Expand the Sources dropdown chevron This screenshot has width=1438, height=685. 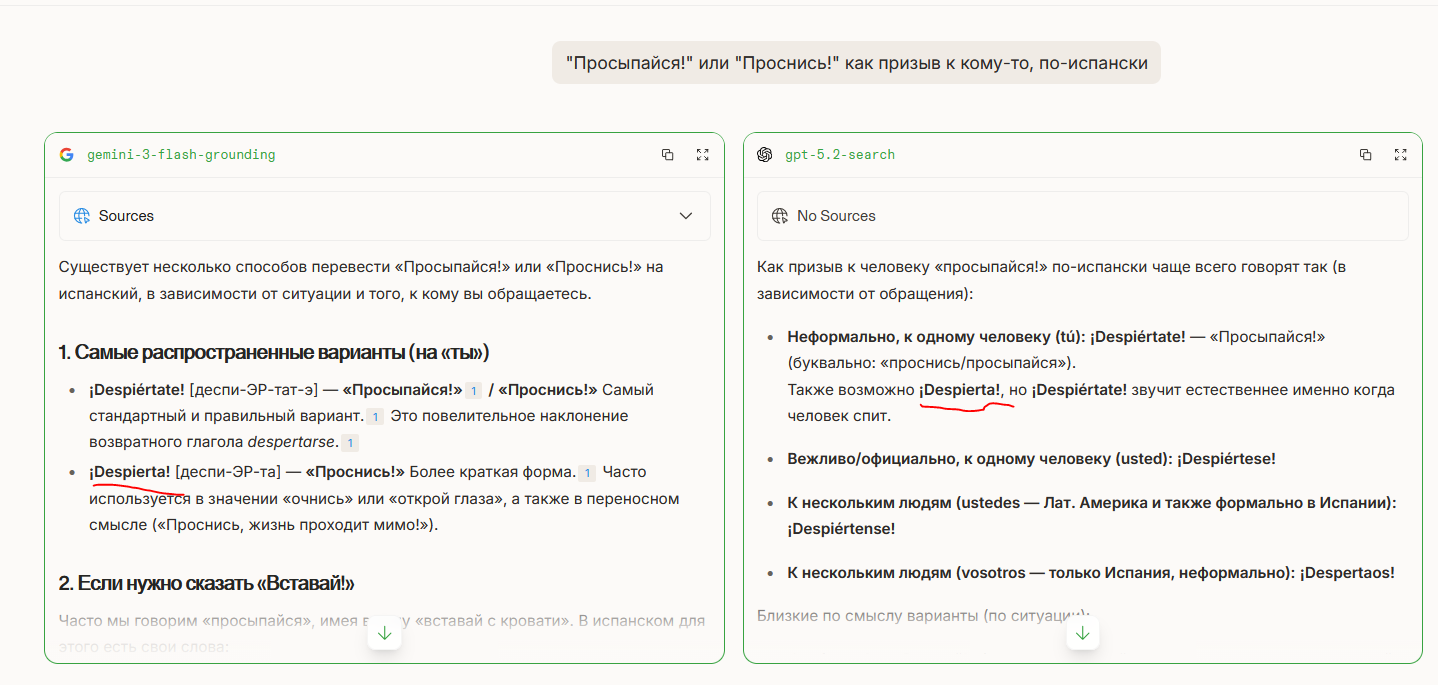686,216
